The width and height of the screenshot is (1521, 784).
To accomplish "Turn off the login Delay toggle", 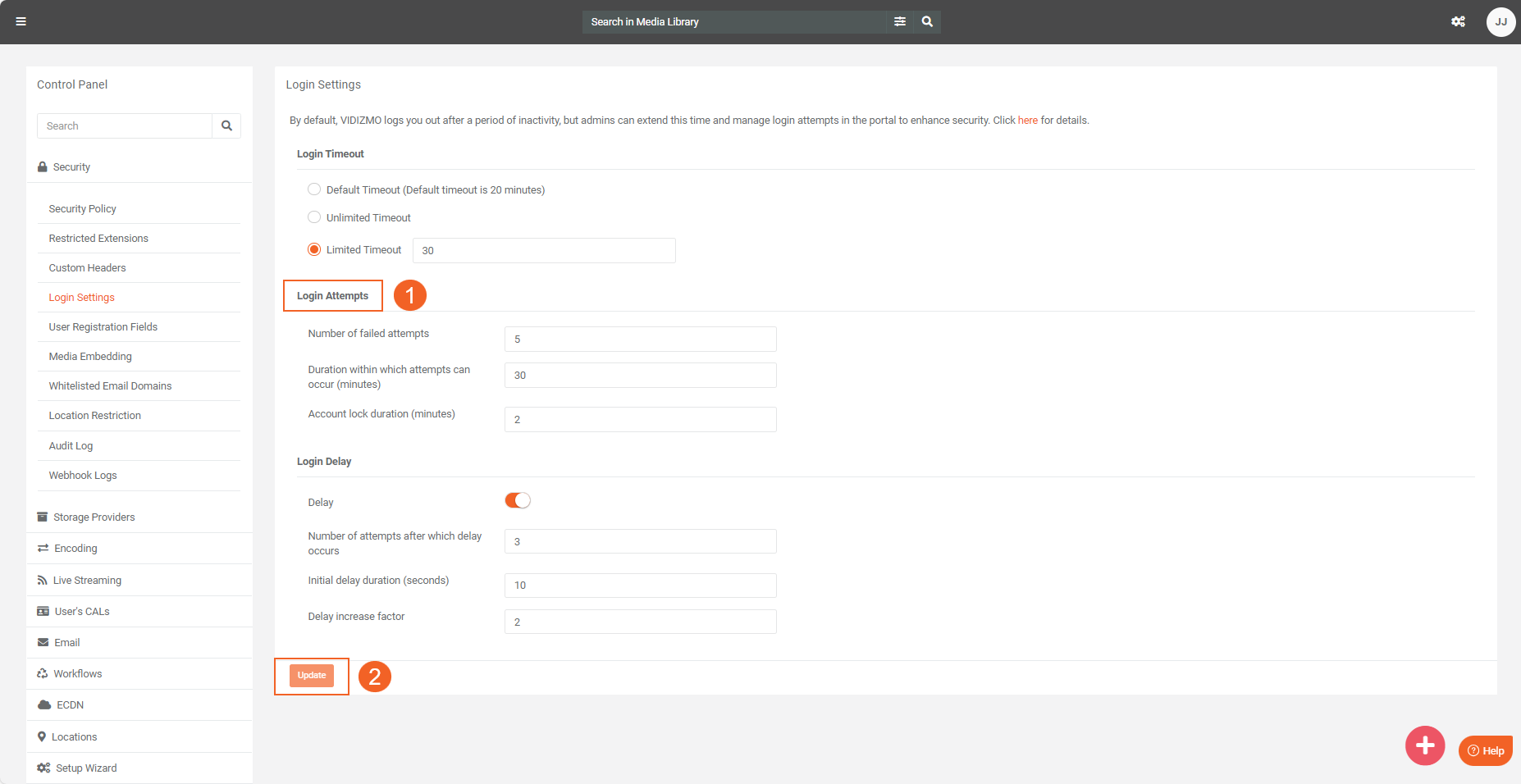I will coord(518,501).
